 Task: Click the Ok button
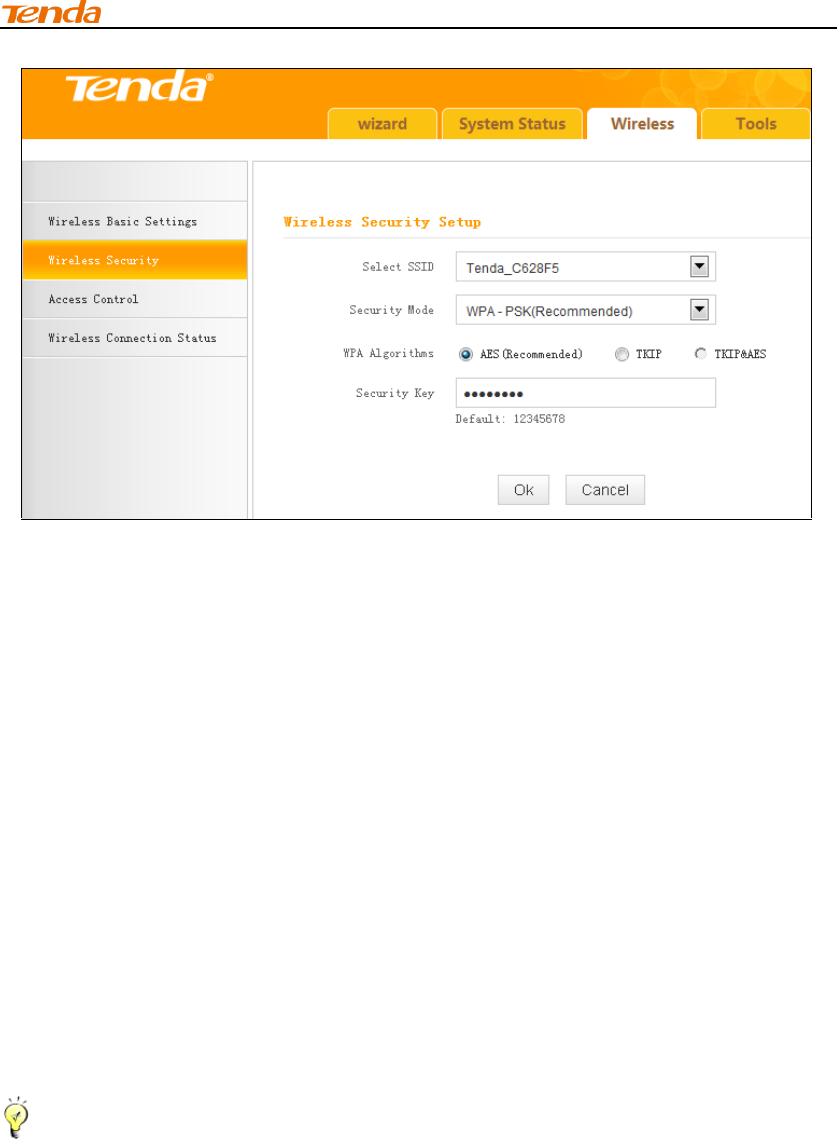pos(523,489)
